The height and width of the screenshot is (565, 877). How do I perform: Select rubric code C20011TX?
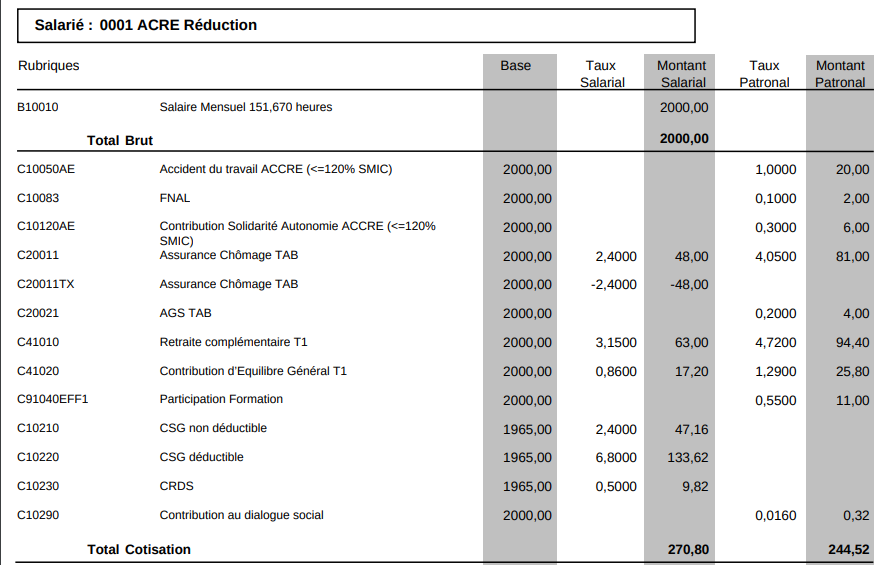[45, 284]
